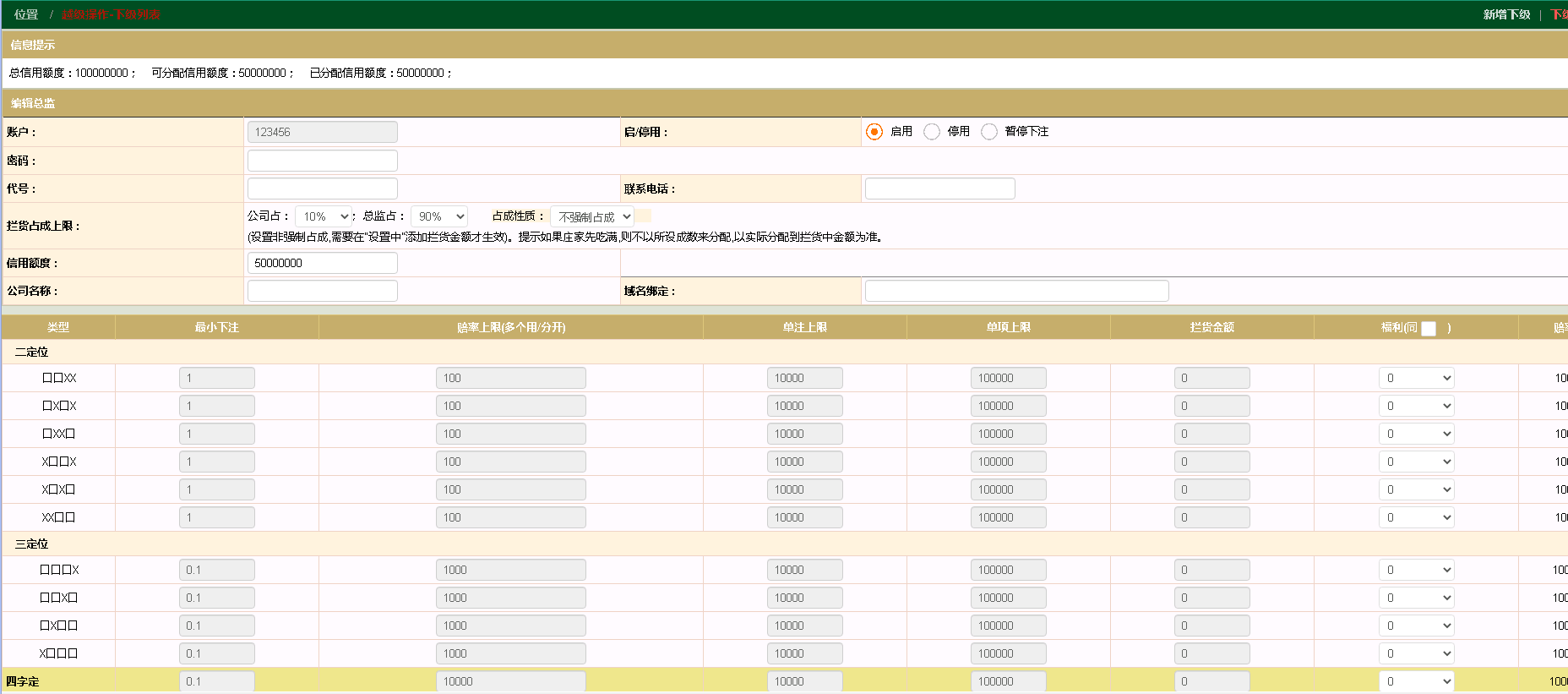Click 最小下注 field in □□XX row
This screenshot has height=694, width=1568.
(x=217, y=378)
